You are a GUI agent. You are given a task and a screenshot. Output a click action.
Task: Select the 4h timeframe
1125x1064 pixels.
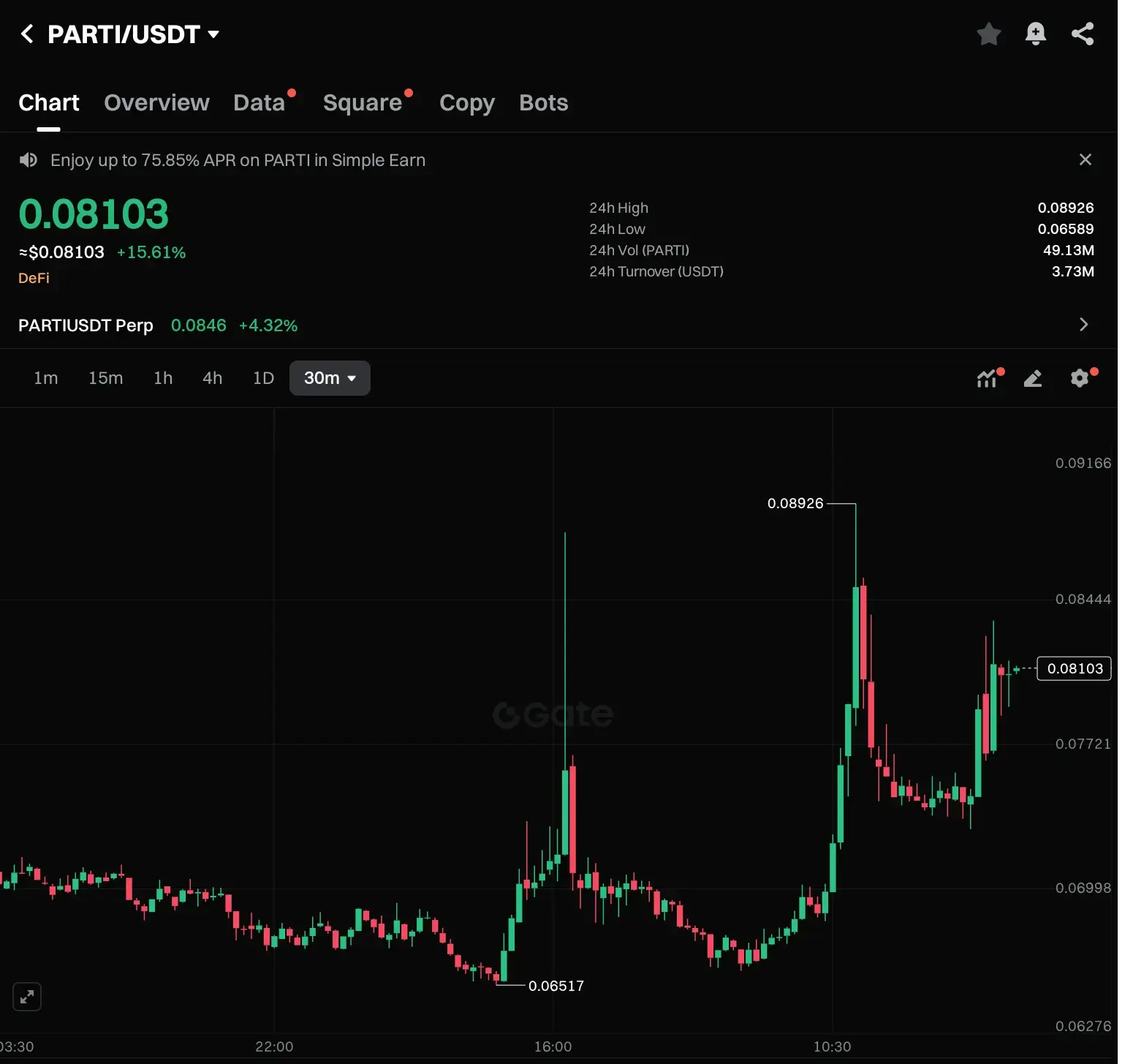[213, 378]
